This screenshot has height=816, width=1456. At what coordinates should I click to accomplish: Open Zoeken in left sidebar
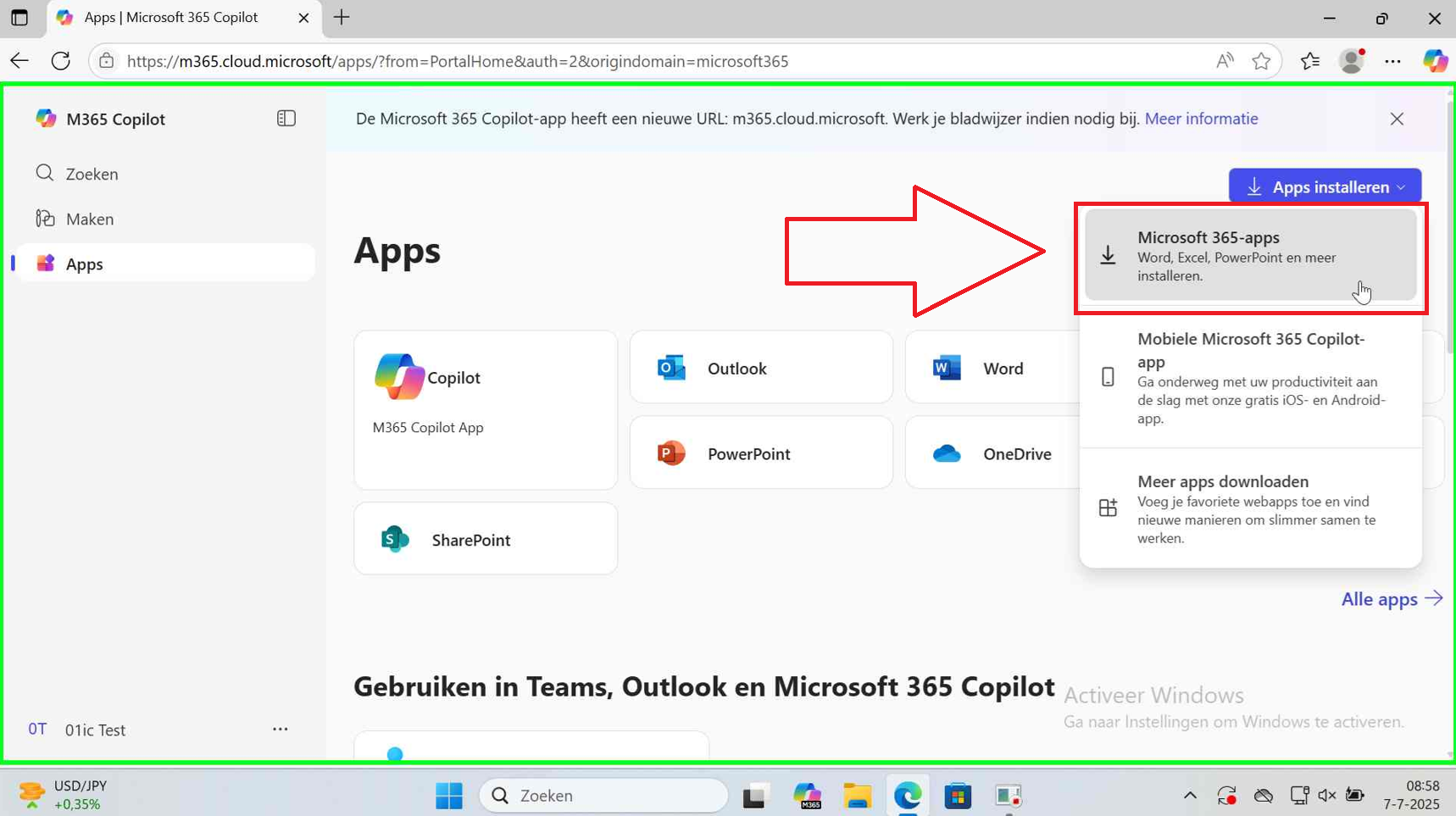tap(92, 174)
